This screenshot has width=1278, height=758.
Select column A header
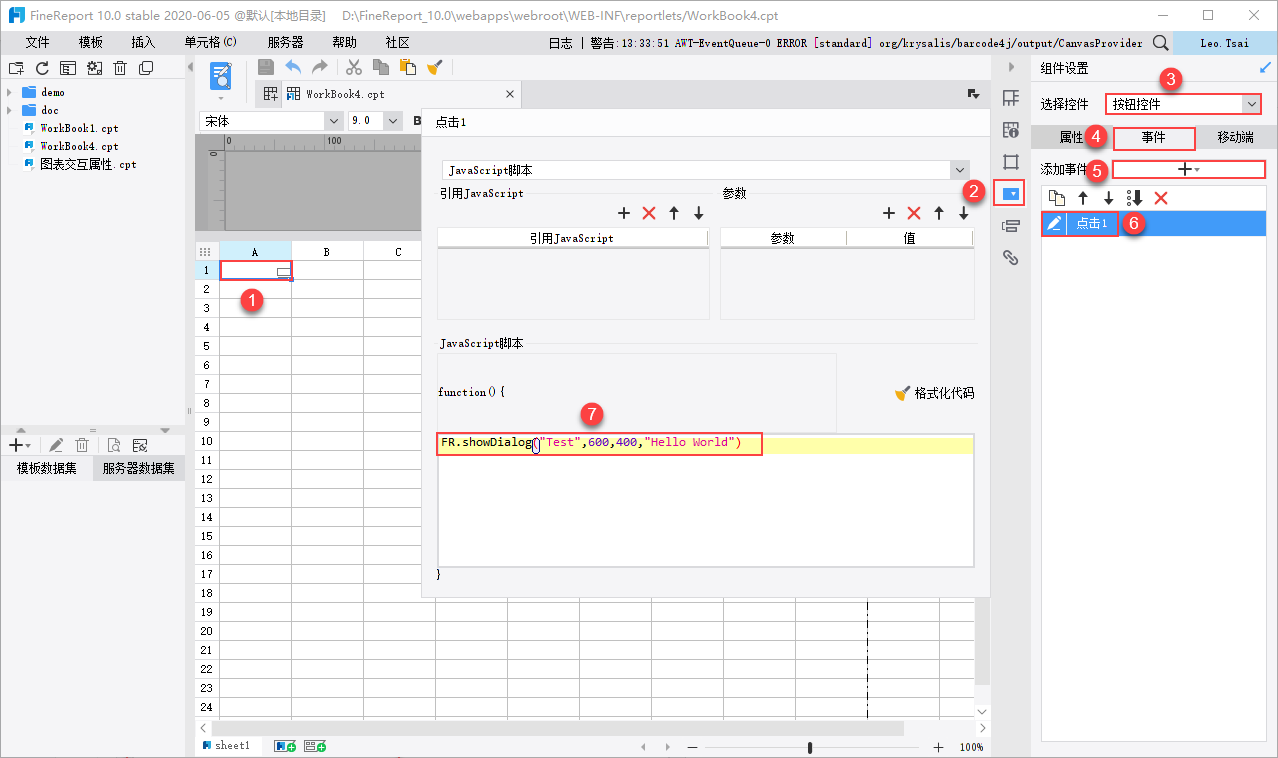tap(255, 252)
